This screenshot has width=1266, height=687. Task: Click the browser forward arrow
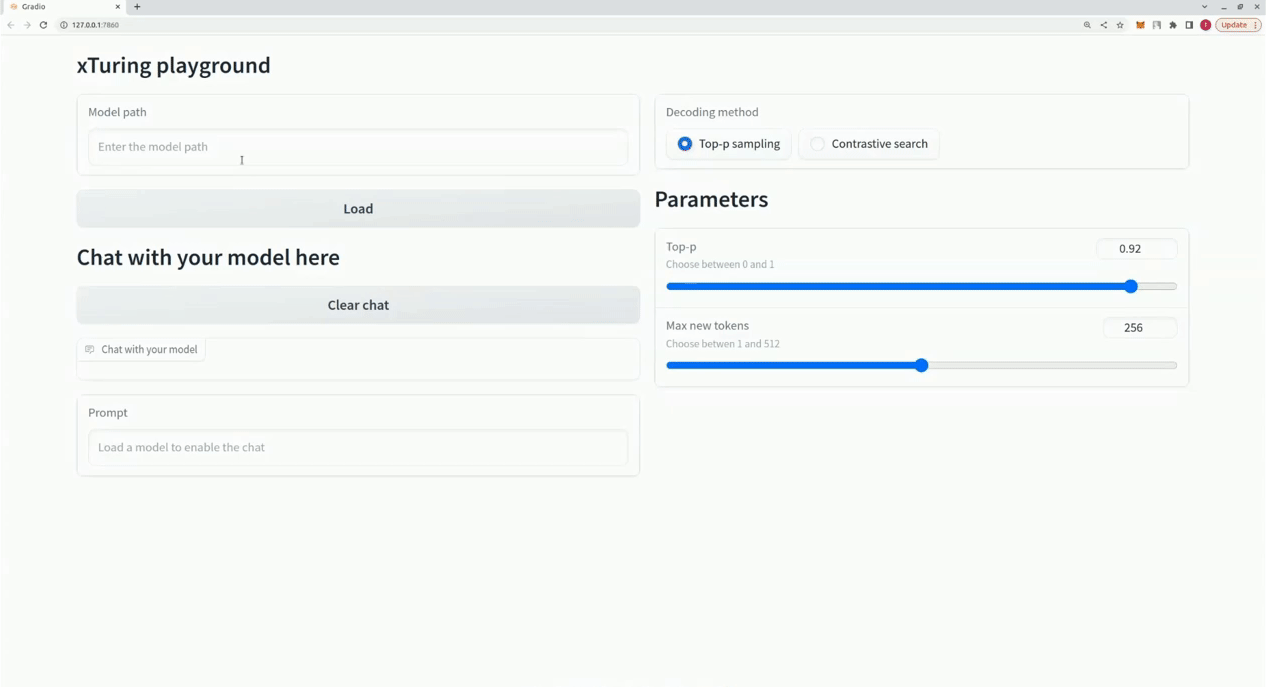[x=27, y=25]
